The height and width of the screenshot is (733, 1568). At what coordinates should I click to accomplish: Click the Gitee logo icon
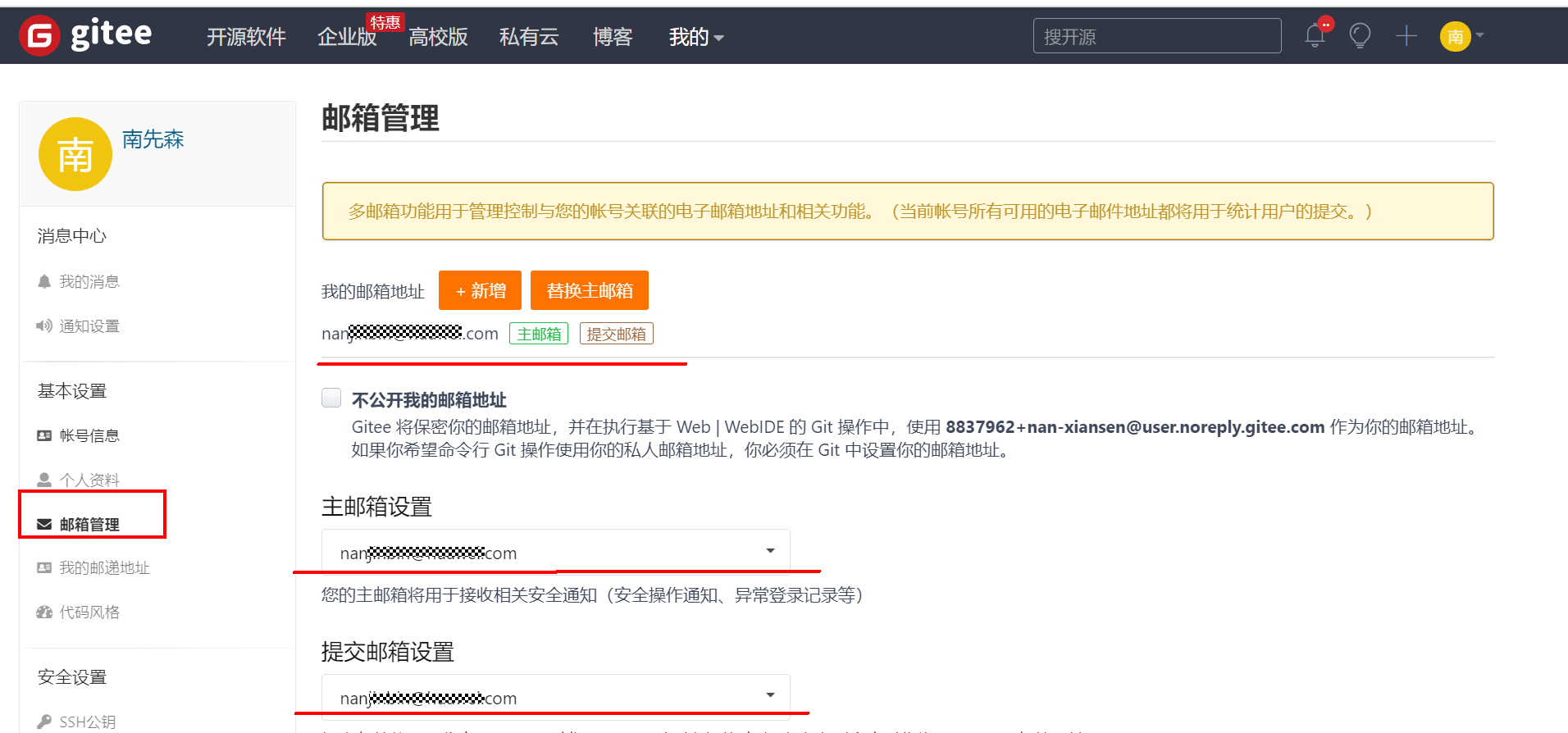pyautogui.click(x=39, y=35)
